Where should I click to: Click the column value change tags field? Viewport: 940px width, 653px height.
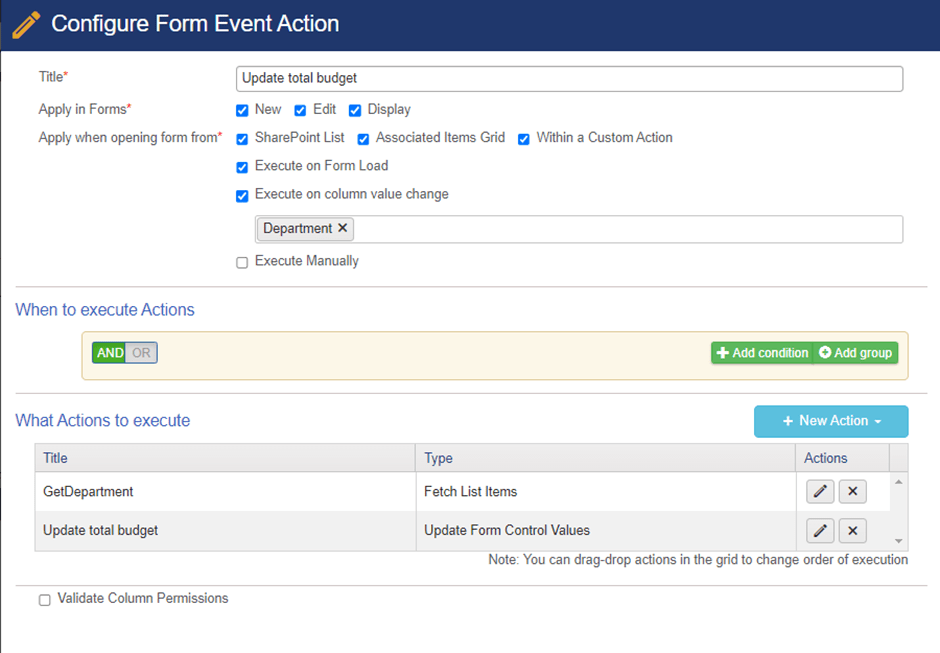(x=579, y=229)
